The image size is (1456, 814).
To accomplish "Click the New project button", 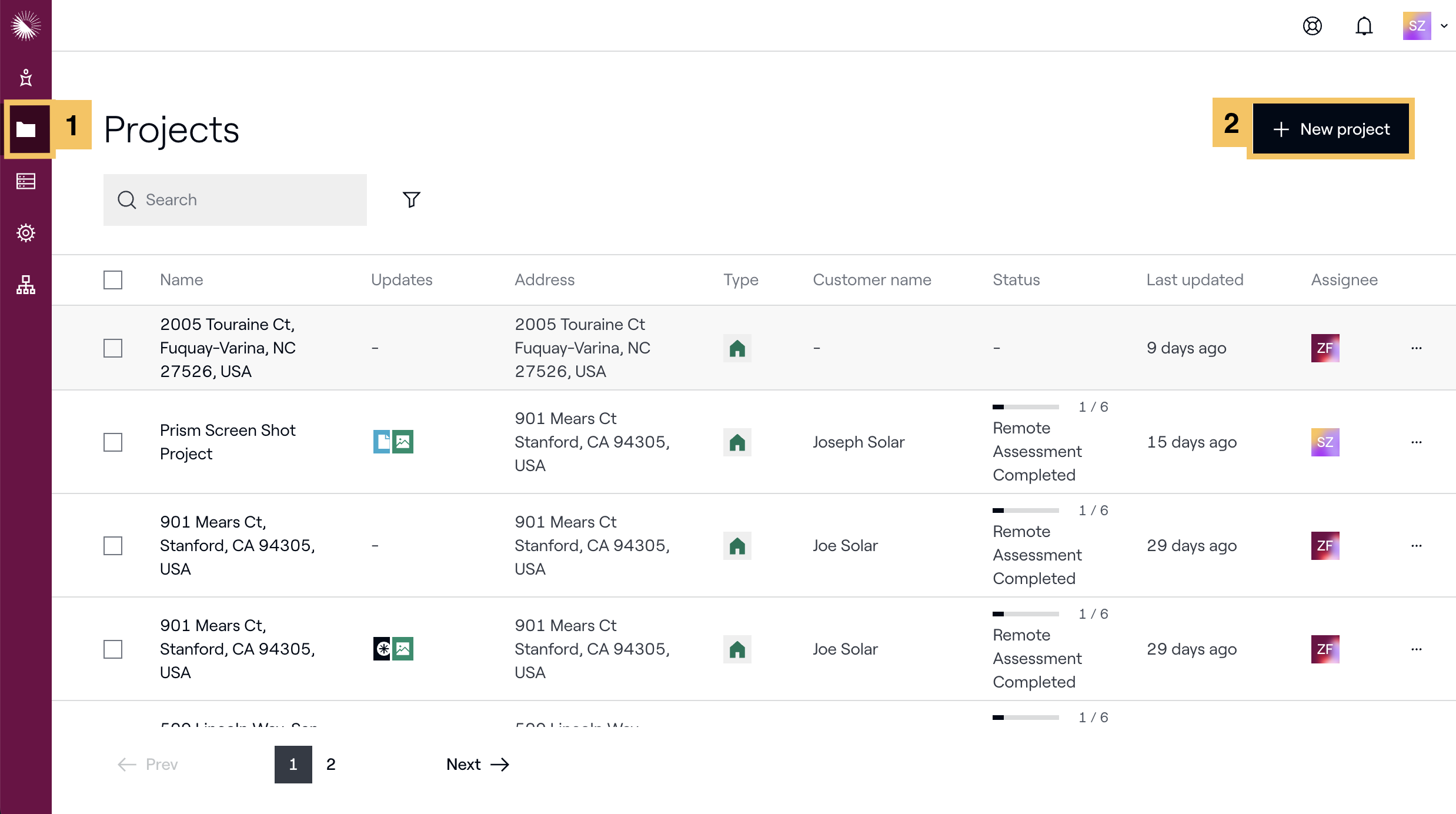I will pos(1331,129).
